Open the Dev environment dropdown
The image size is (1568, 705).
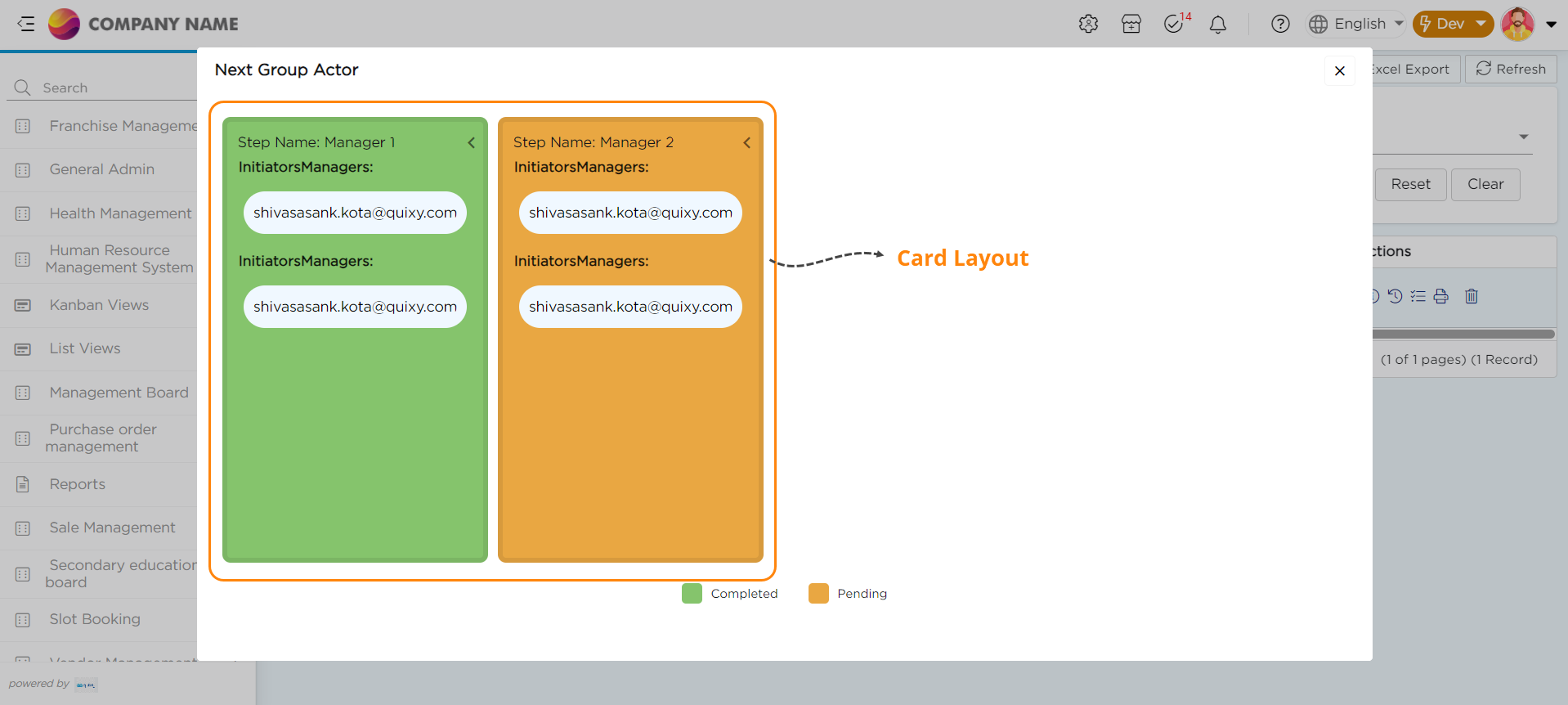(x=1453, y=24)
